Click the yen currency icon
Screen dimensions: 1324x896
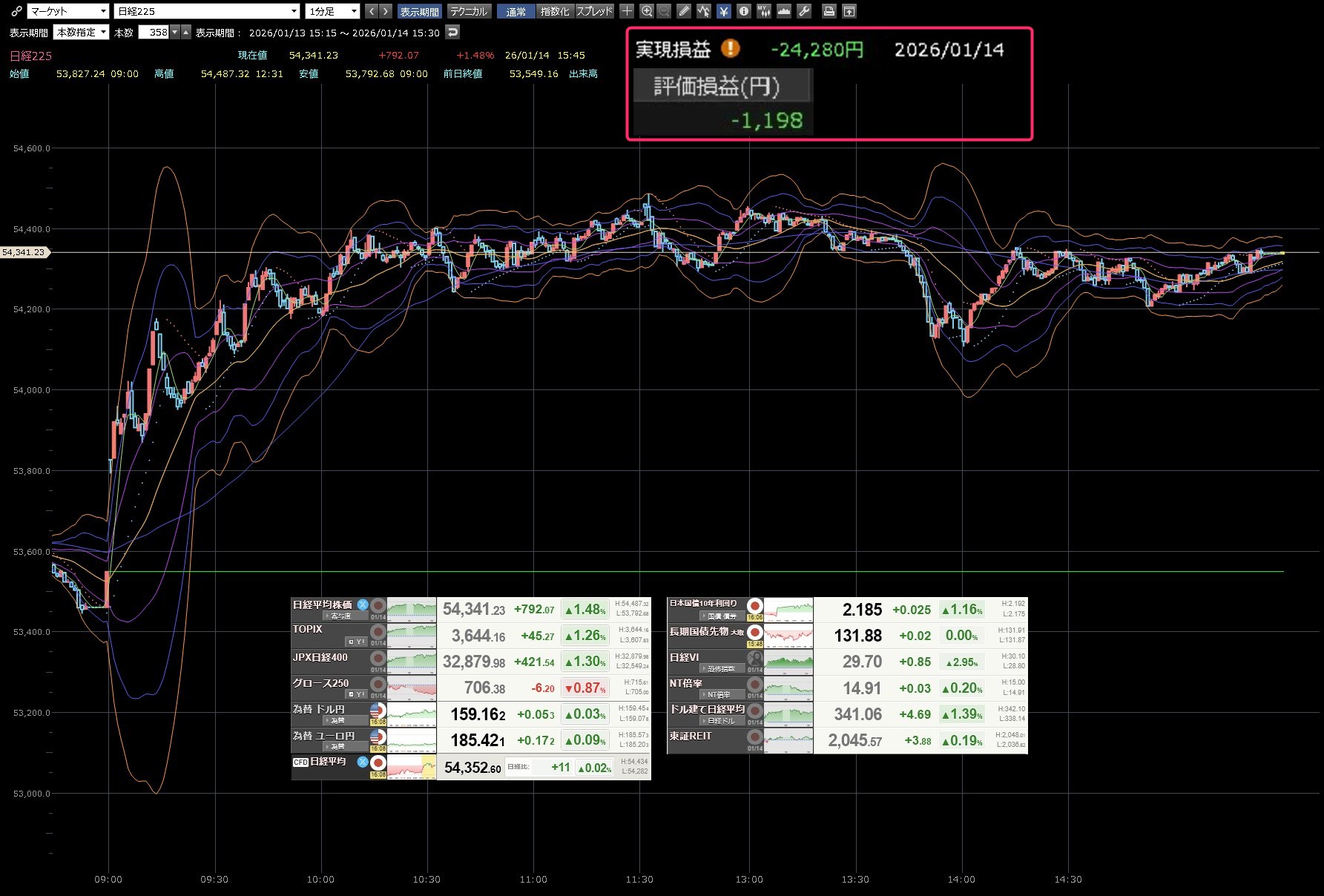tap(724, 11)
